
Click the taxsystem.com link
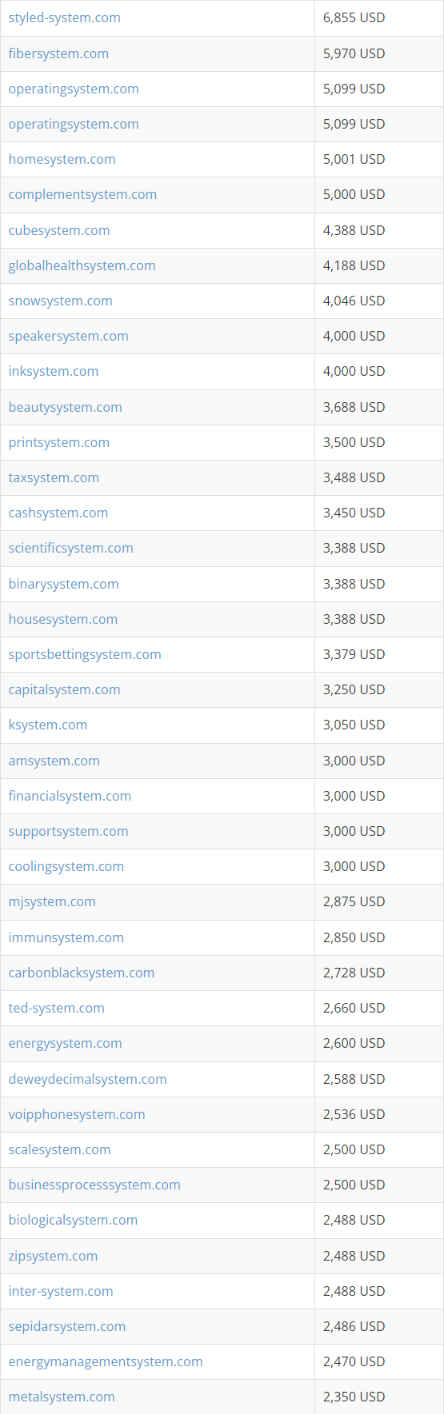click(x=54, y=477)
